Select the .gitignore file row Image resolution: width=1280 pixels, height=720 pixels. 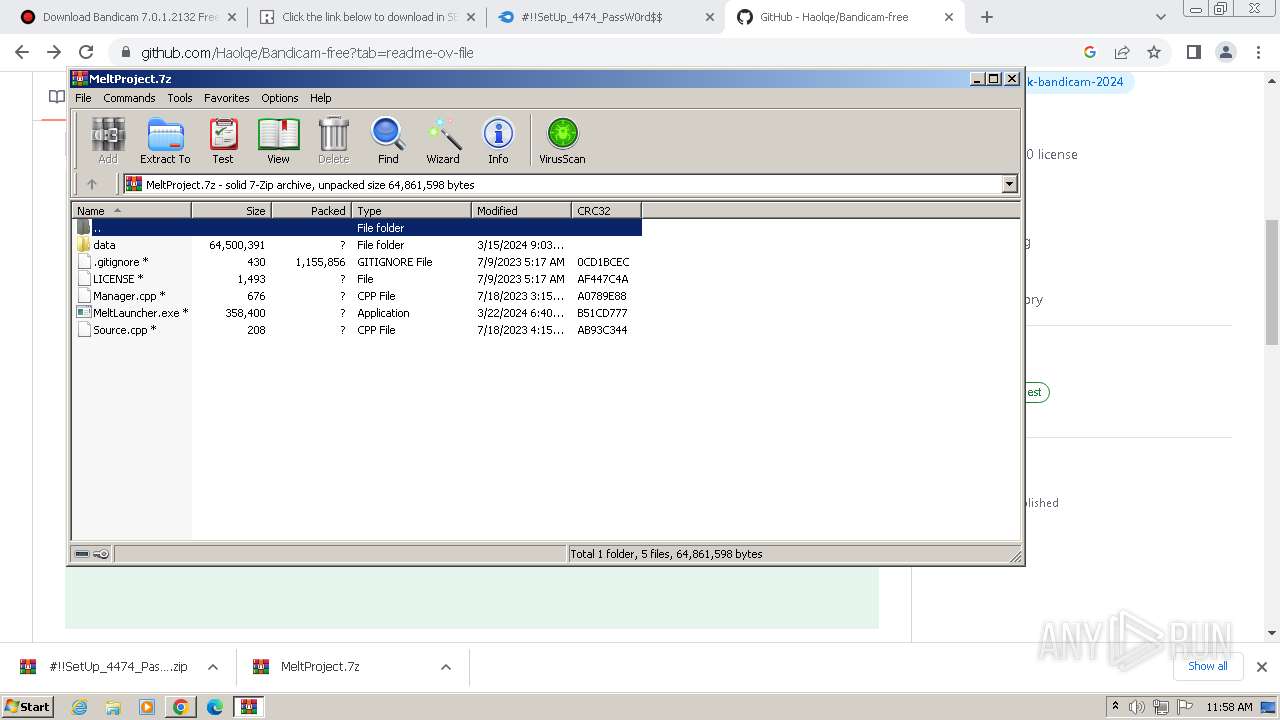[357, 262]
